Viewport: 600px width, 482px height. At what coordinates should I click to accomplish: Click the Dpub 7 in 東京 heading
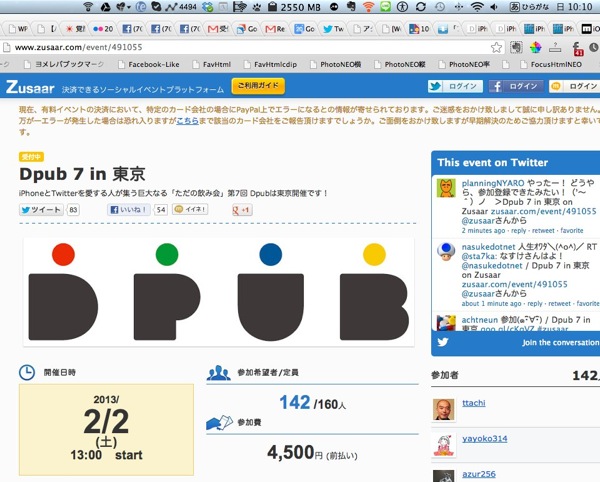click(82, 174)
